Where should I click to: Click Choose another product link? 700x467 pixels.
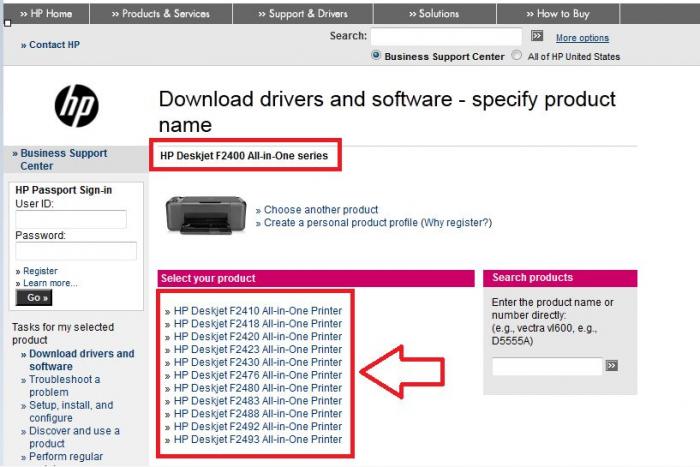[x=317, y=209]
